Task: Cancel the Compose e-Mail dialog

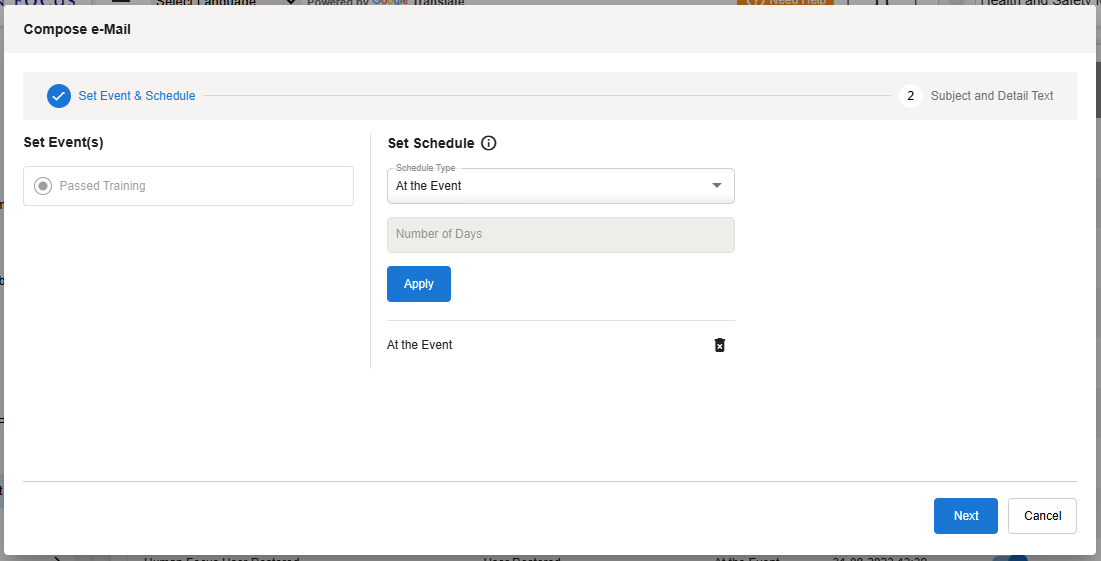Action: [x=1042, y=516]
